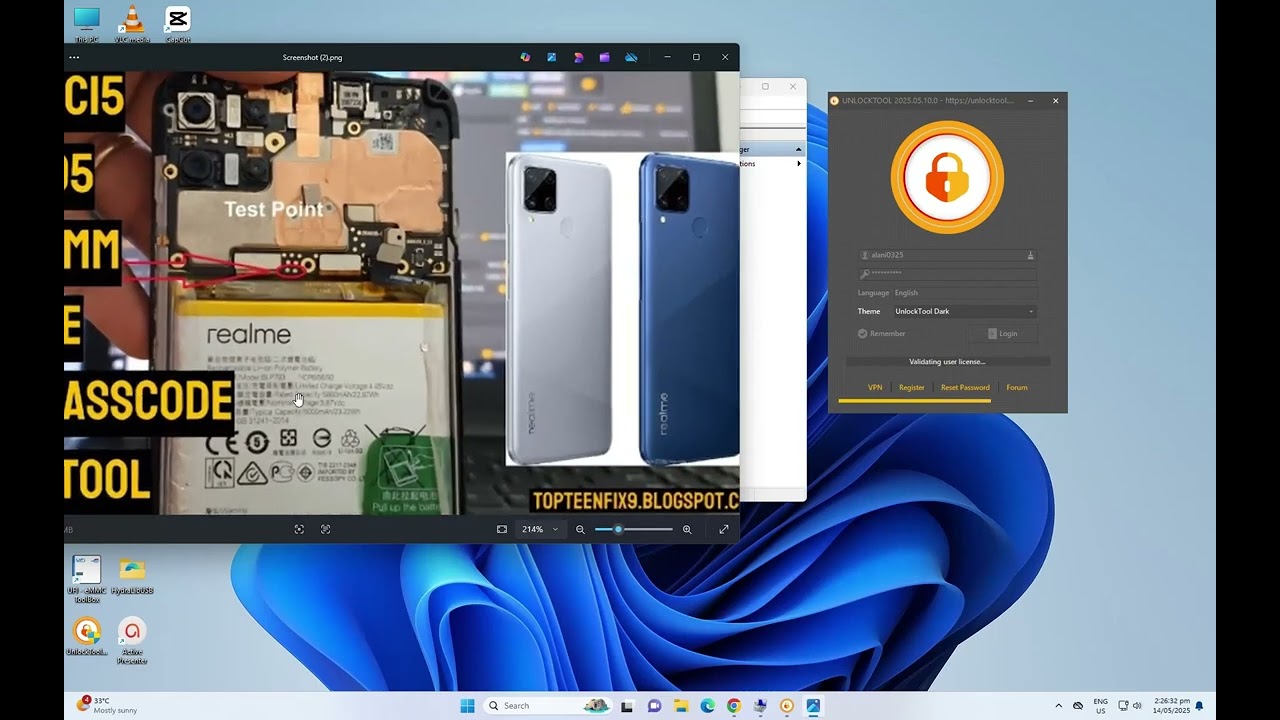Click the OneDrive cloud icon in Photos
Viewport: 1280px width, 720px height.
point(631,58)
